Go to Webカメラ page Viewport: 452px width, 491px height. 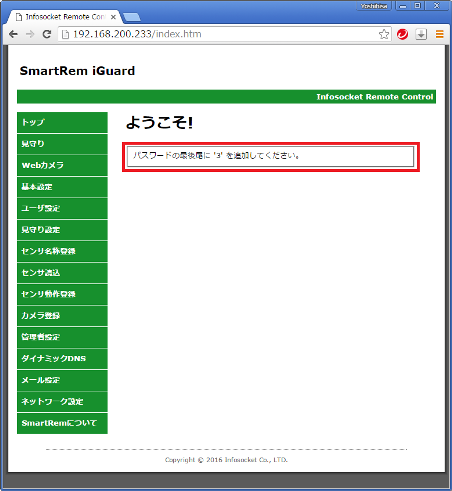point(62,165)
